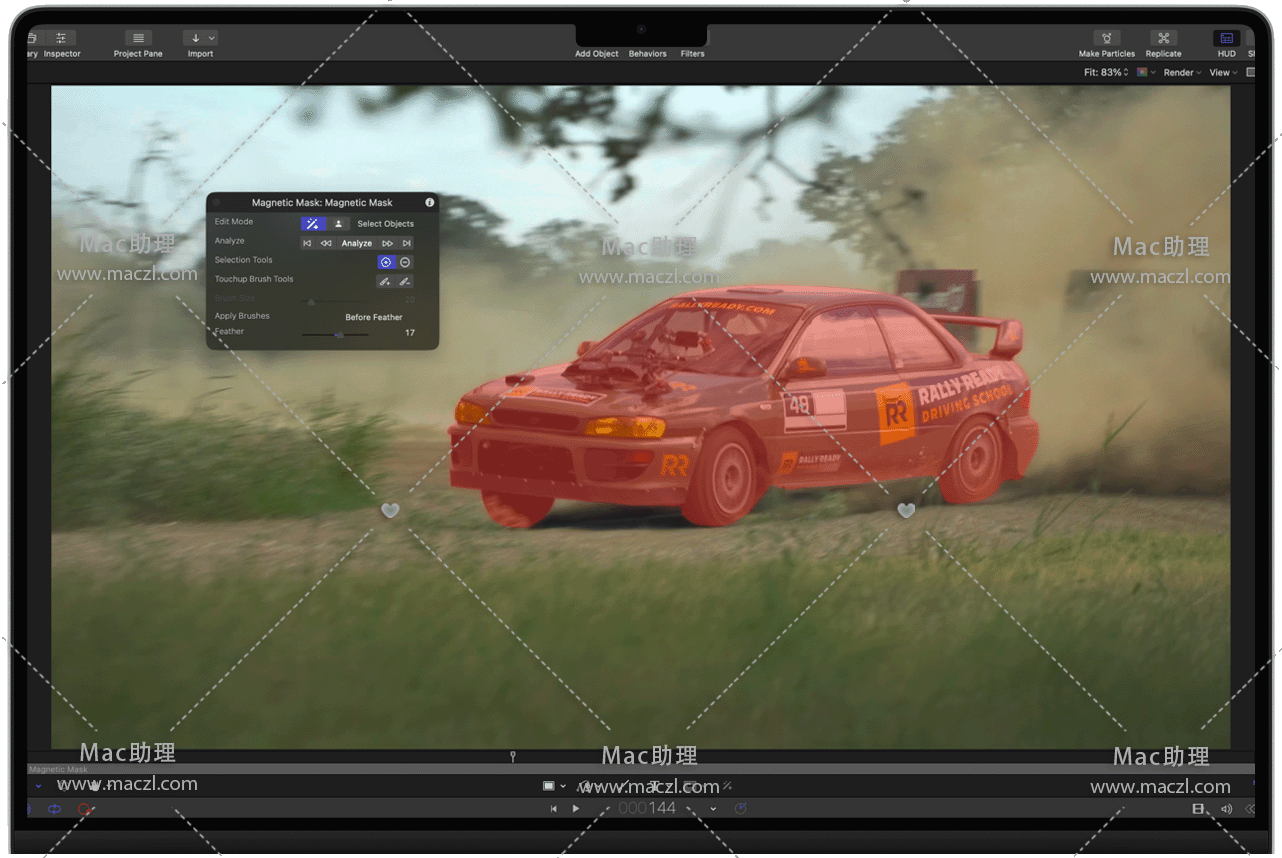Open the Fit 83% zoom dropdown
The width and height of the screenshot is (1282, 858).
[x=1106, y=72]
